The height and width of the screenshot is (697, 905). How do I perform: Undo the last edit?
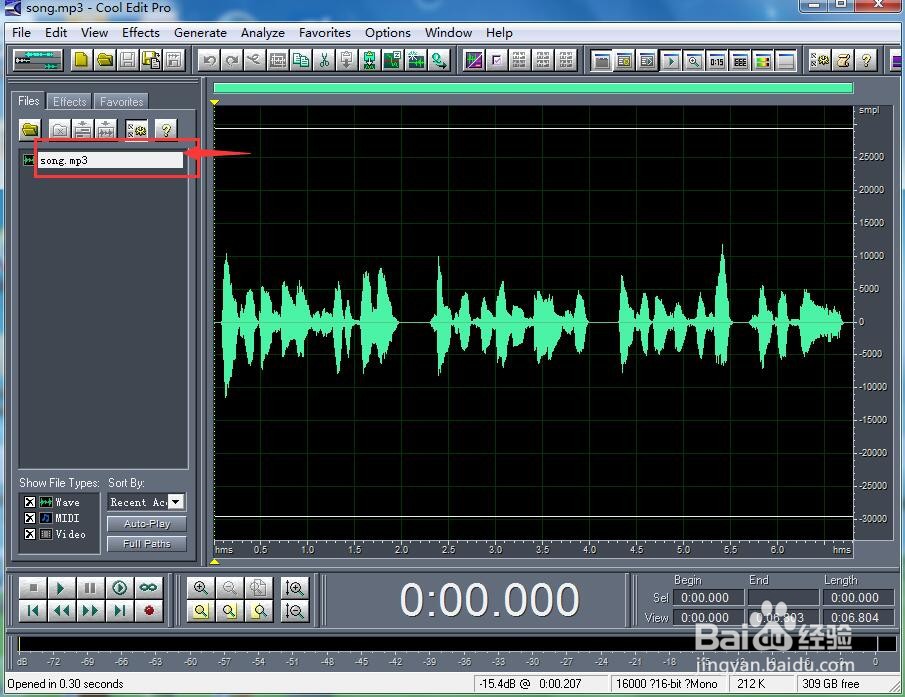[209, 60]
